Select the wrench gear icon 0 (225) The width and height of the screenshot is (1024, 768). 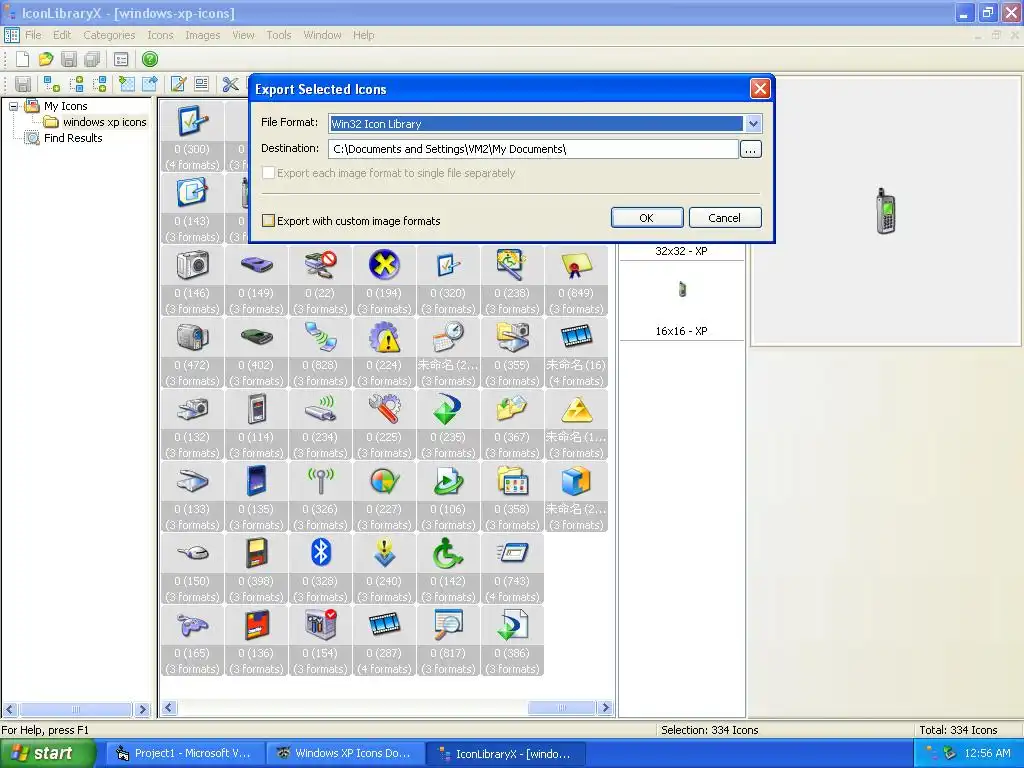click(385, 424)
